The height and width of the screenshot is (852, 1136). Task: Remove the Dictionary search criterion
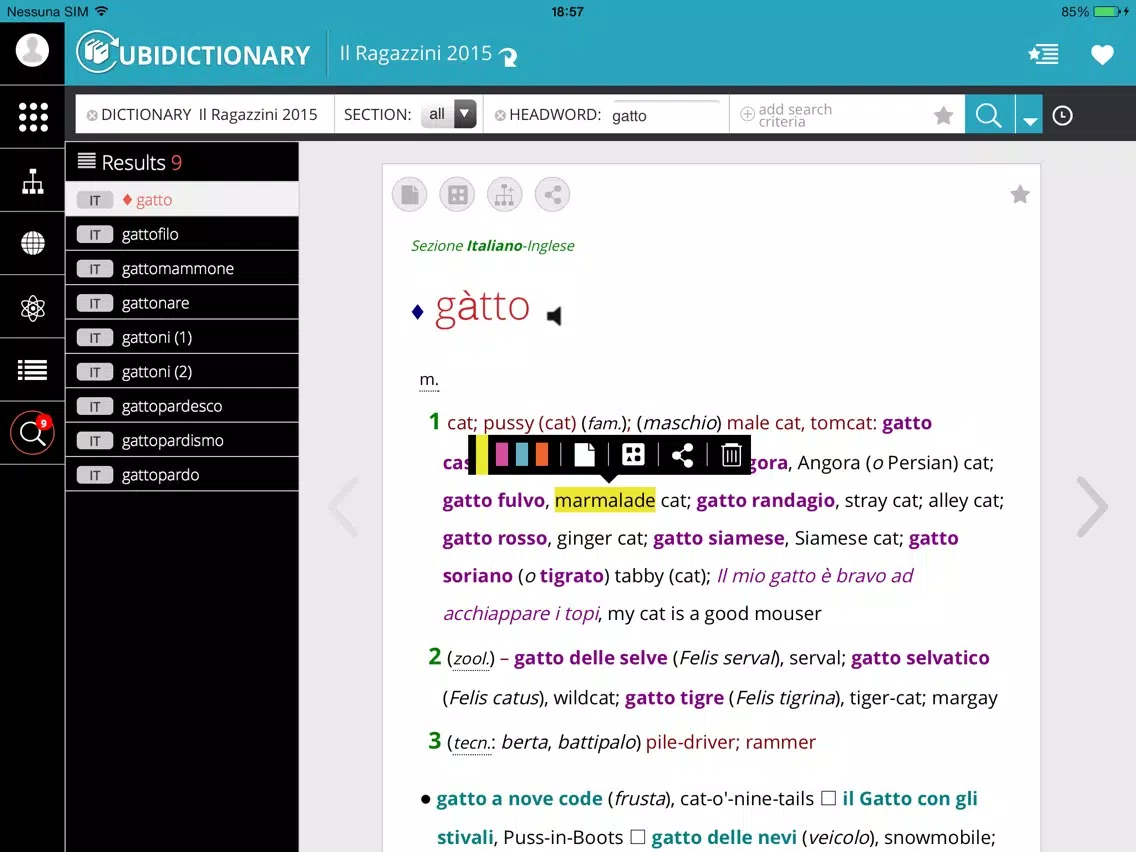click(92, 115)
